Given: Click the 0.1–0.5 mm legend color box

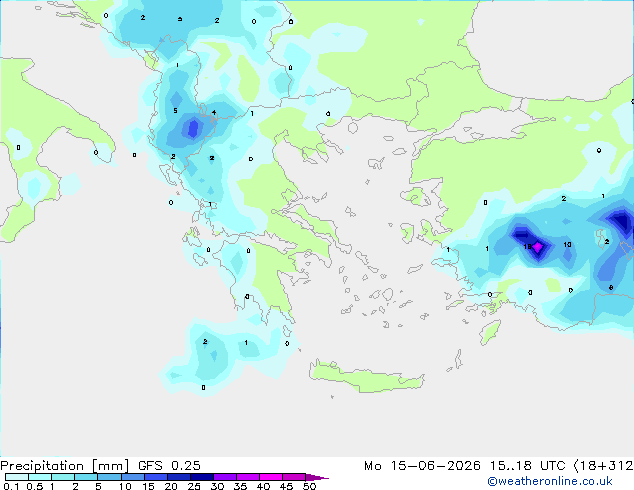Looking at the screenshot, I should [x=17, y=477].
